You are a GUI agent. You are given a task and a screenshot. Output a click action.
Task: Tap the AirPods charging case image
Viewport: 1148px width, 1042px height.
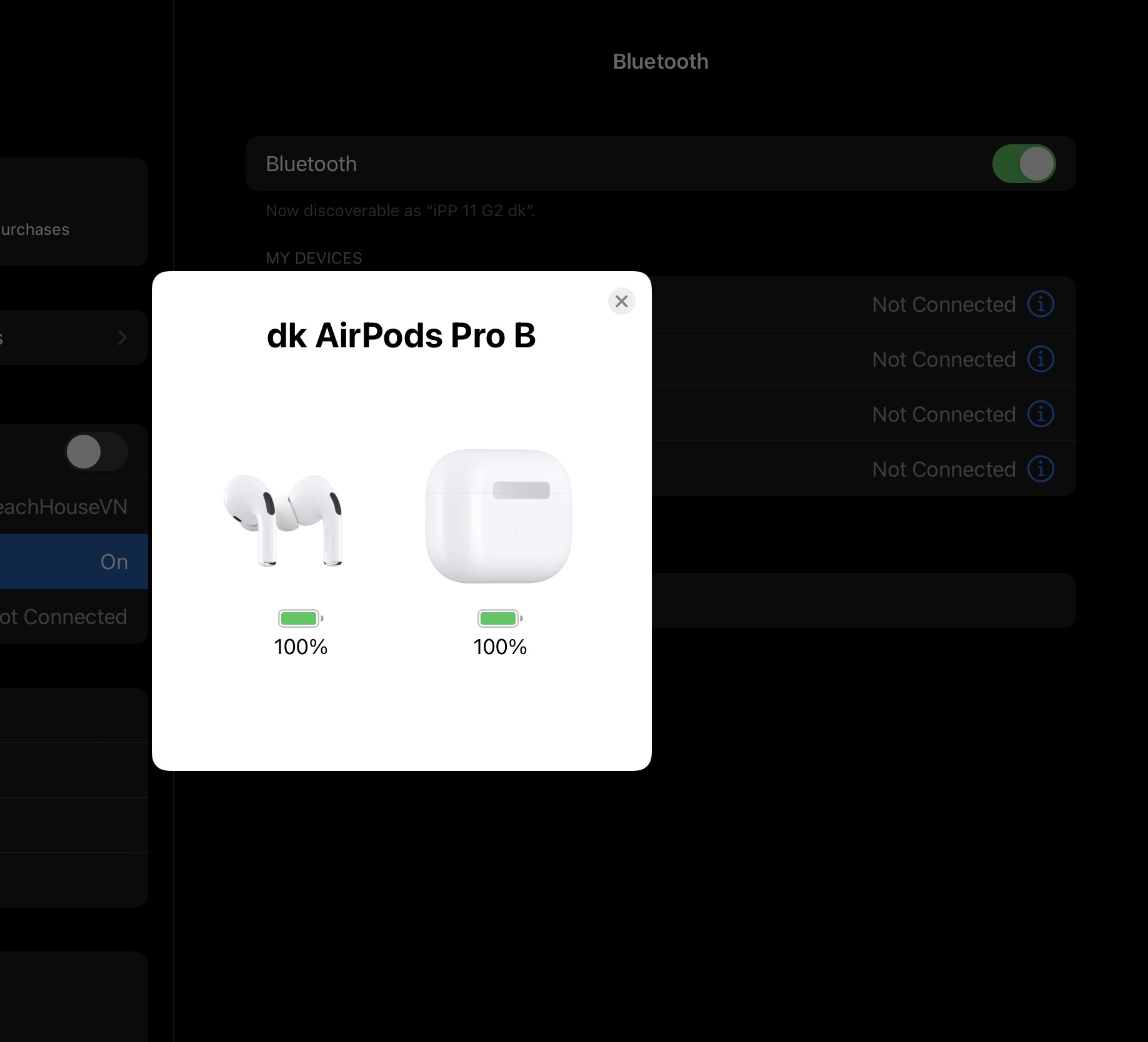click(x=498, y=516)
